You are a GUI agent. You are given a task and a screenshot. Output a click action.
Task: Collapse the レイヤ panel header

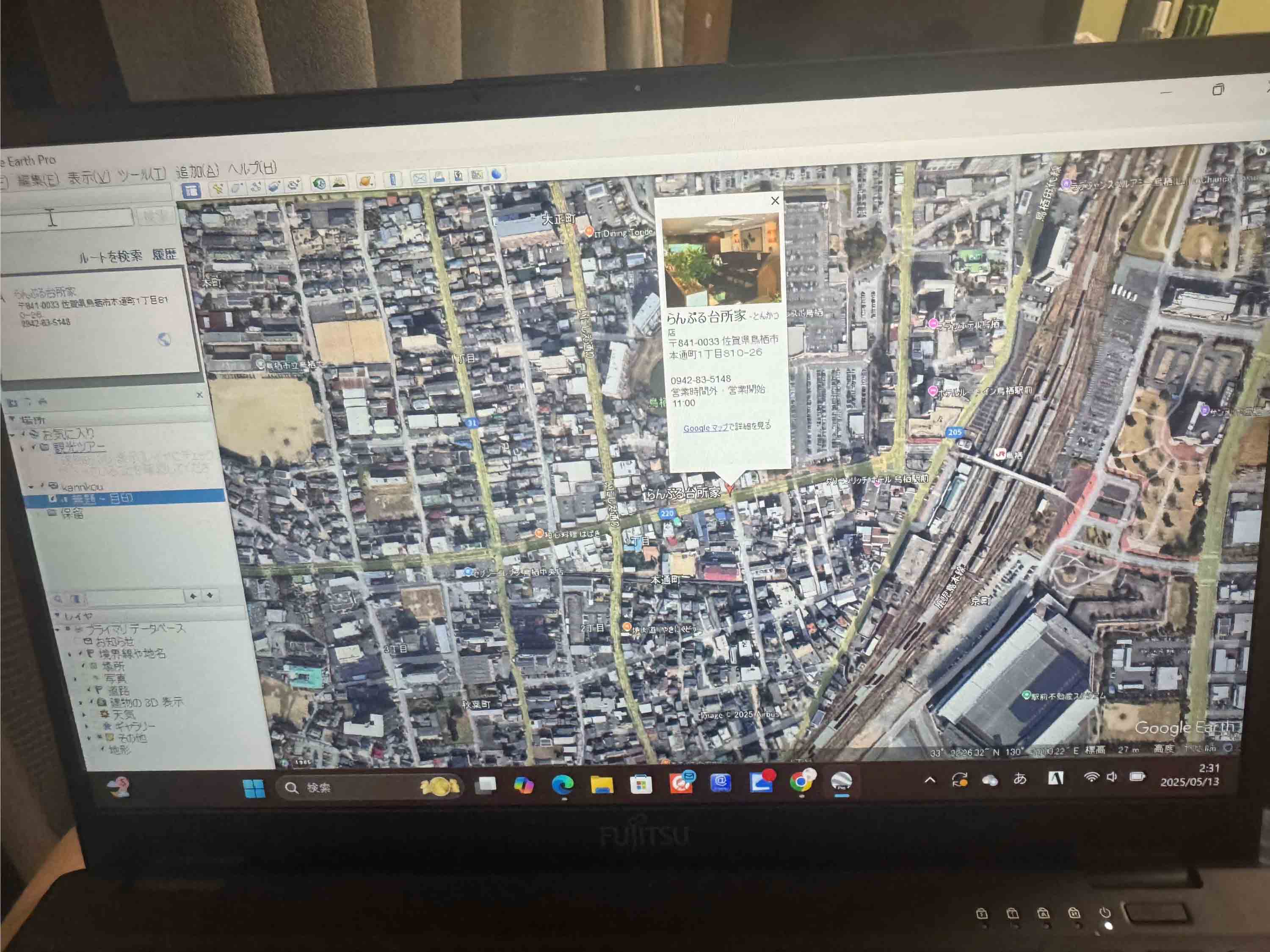(58, 616)
